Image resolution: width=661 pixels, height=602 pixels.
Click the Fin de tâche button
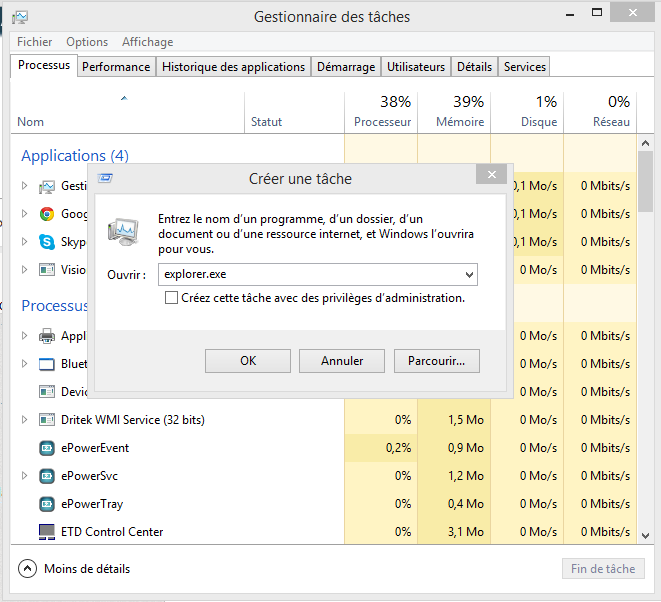tap(603, 569)
